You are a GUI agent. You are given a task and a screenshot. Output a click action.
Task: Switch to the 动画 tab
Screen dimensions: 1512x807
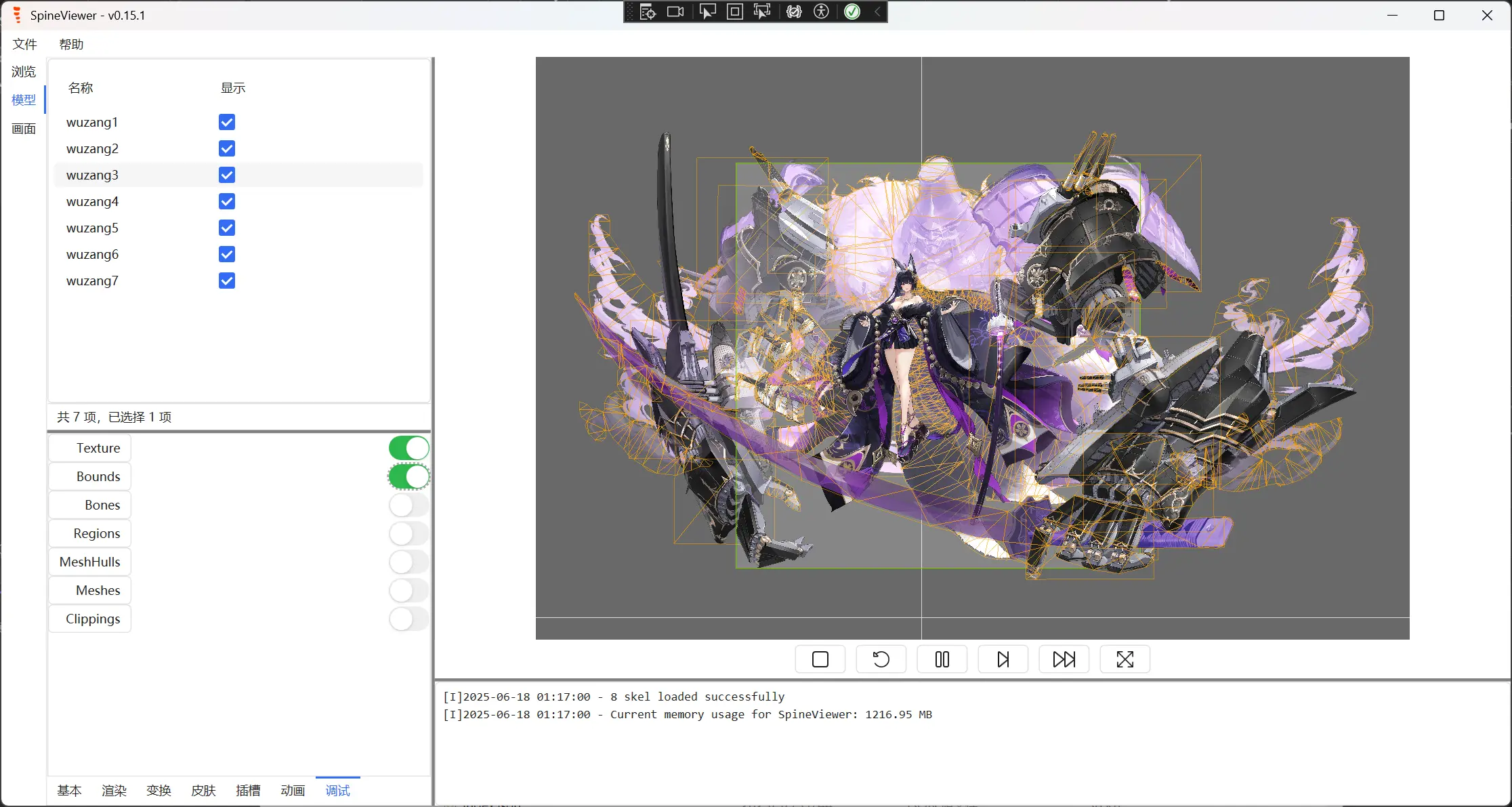tap(293, 790)
